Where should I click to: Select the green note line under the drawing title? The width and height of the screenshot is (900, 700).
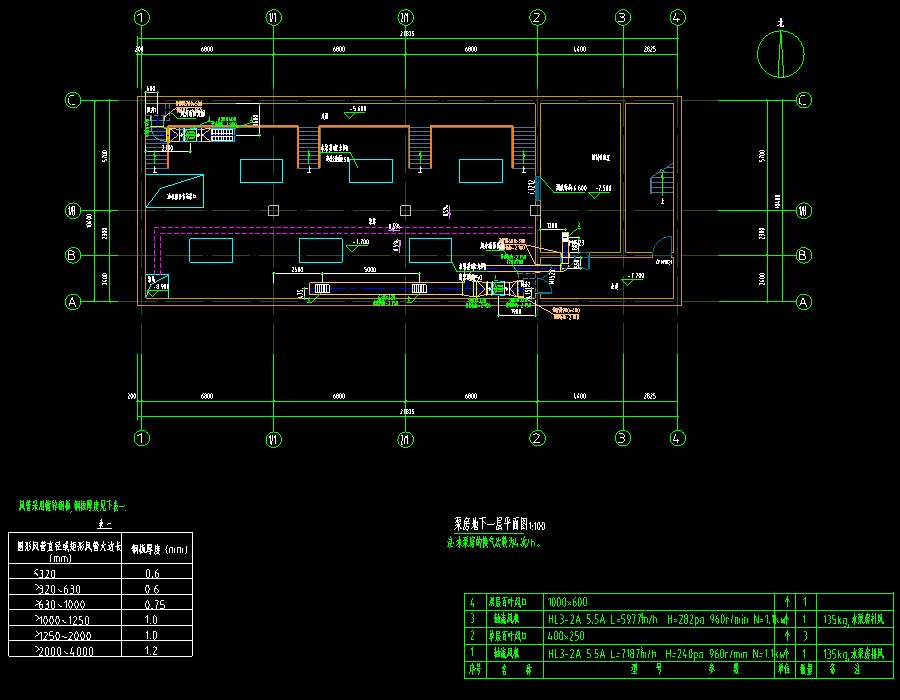tap(494, 542)
